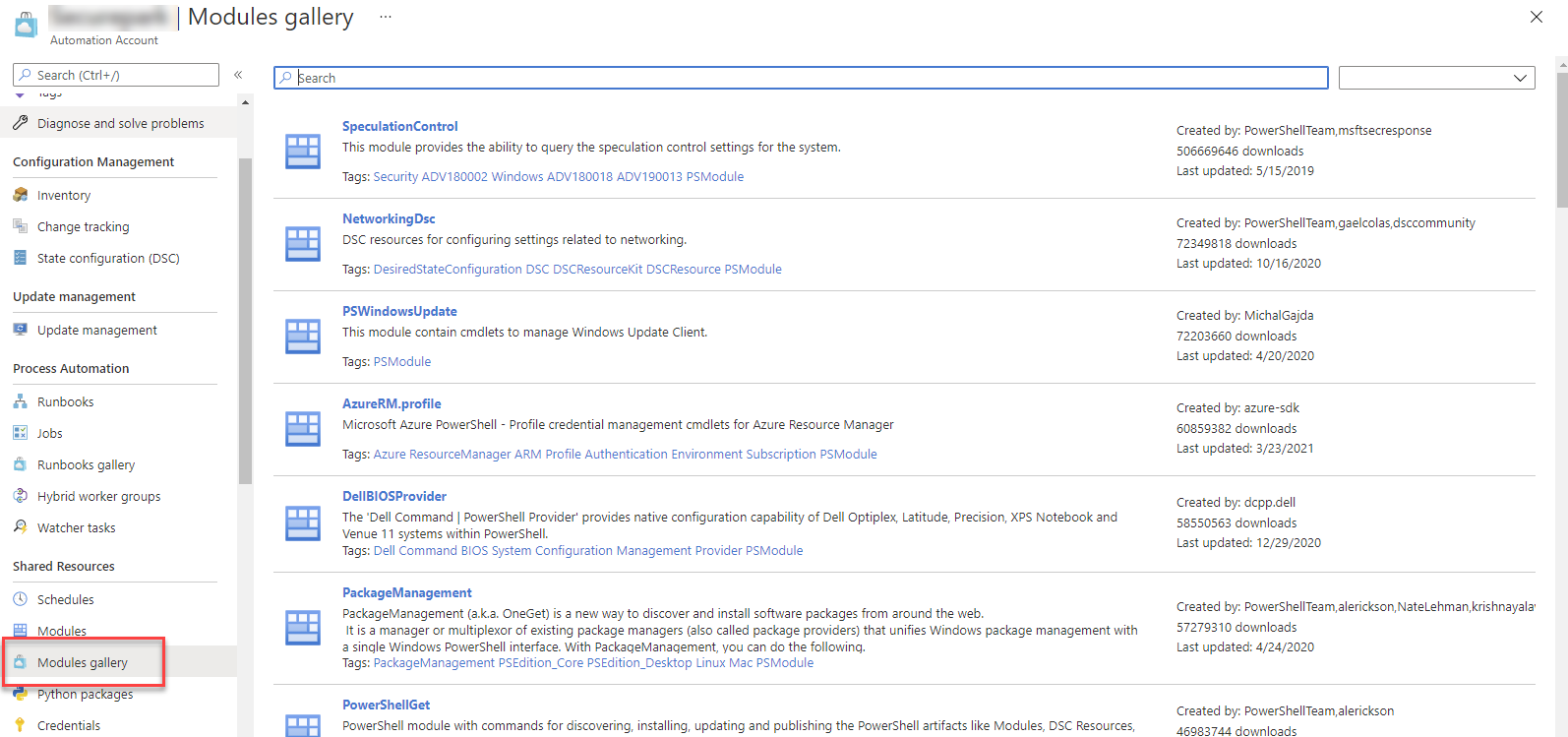Open the DellBIOSProvider module link

[394, 496]
